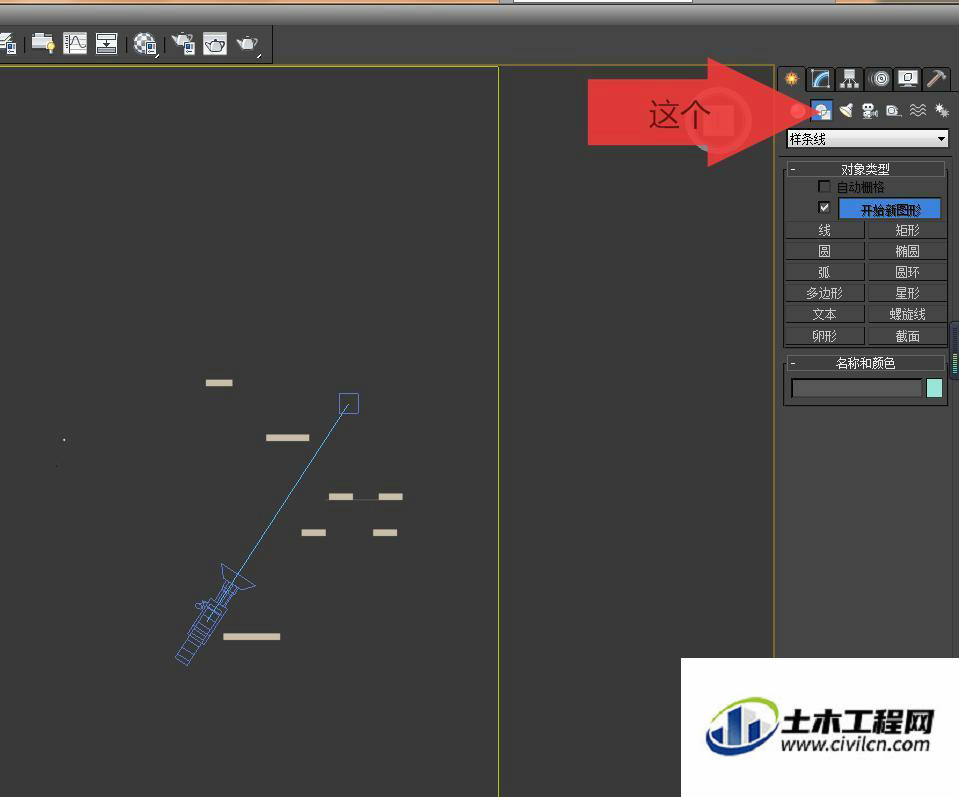Open the cyan object color swatch
Image resolution: width=959 pixels, height=797 pixels.
(934, 388)
